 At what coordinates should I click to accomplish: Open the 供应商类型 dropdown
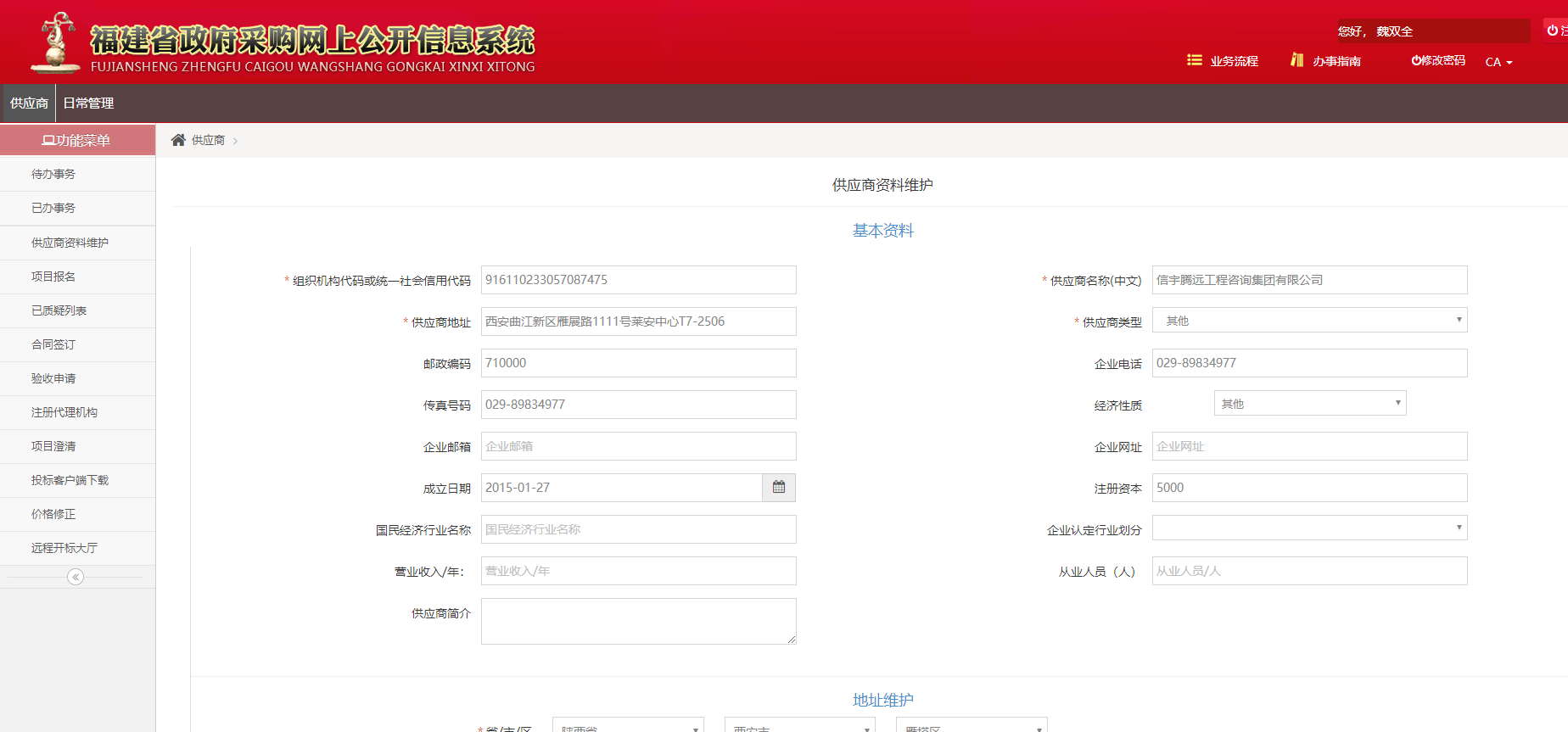pos(1310,320)
